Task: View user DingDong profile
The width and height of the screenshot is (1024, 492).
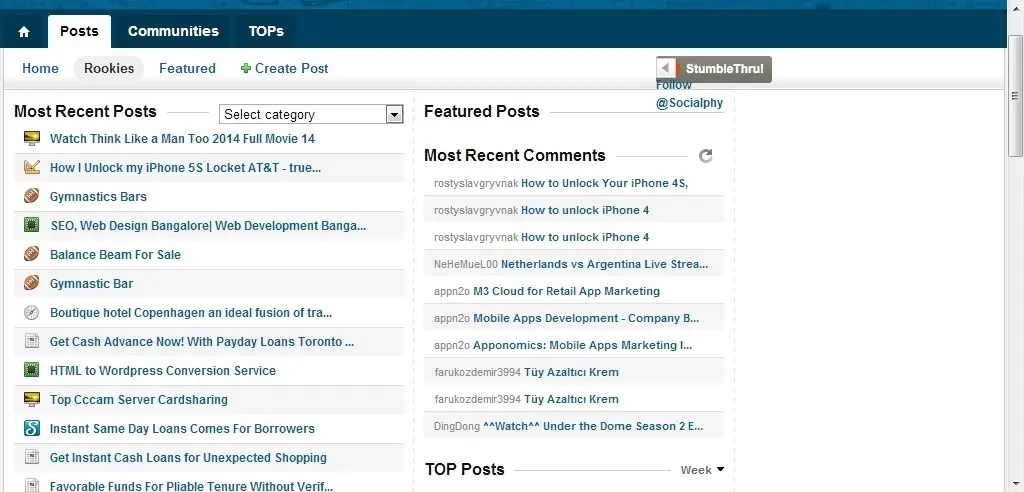Action: point(456,426)
